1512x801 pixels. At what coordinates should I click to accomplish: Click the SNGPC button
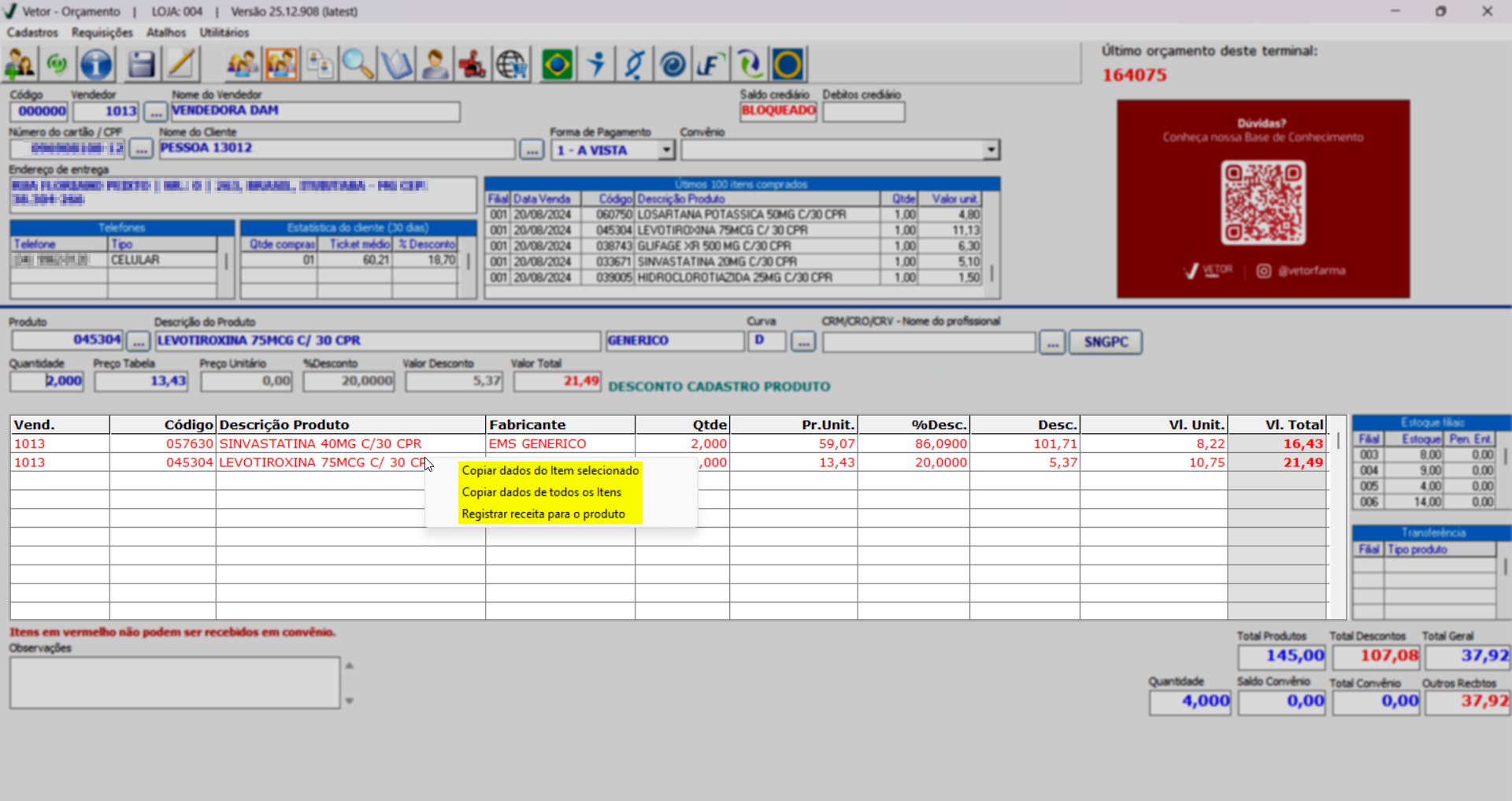coord(1105,342)
